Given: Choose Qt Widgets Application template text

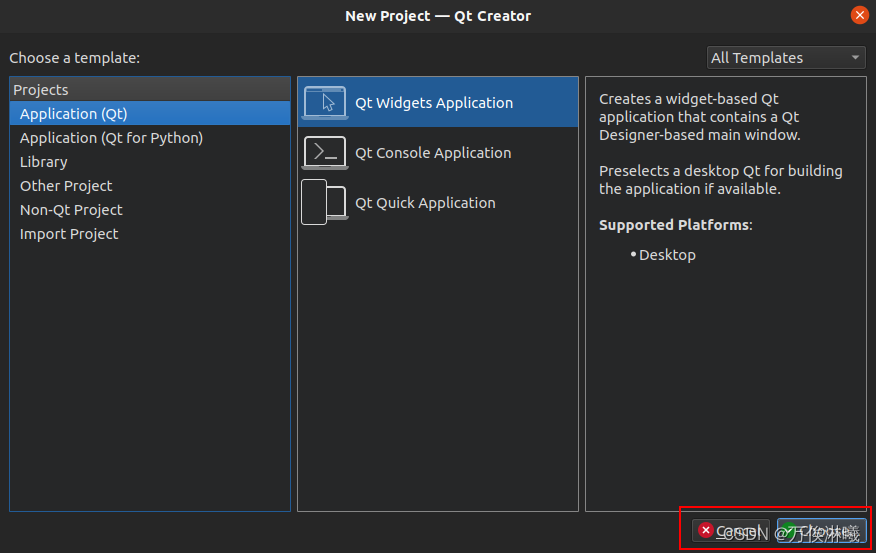Looking at the screenshot, I should pyautogui.click(x=434, y=103).
